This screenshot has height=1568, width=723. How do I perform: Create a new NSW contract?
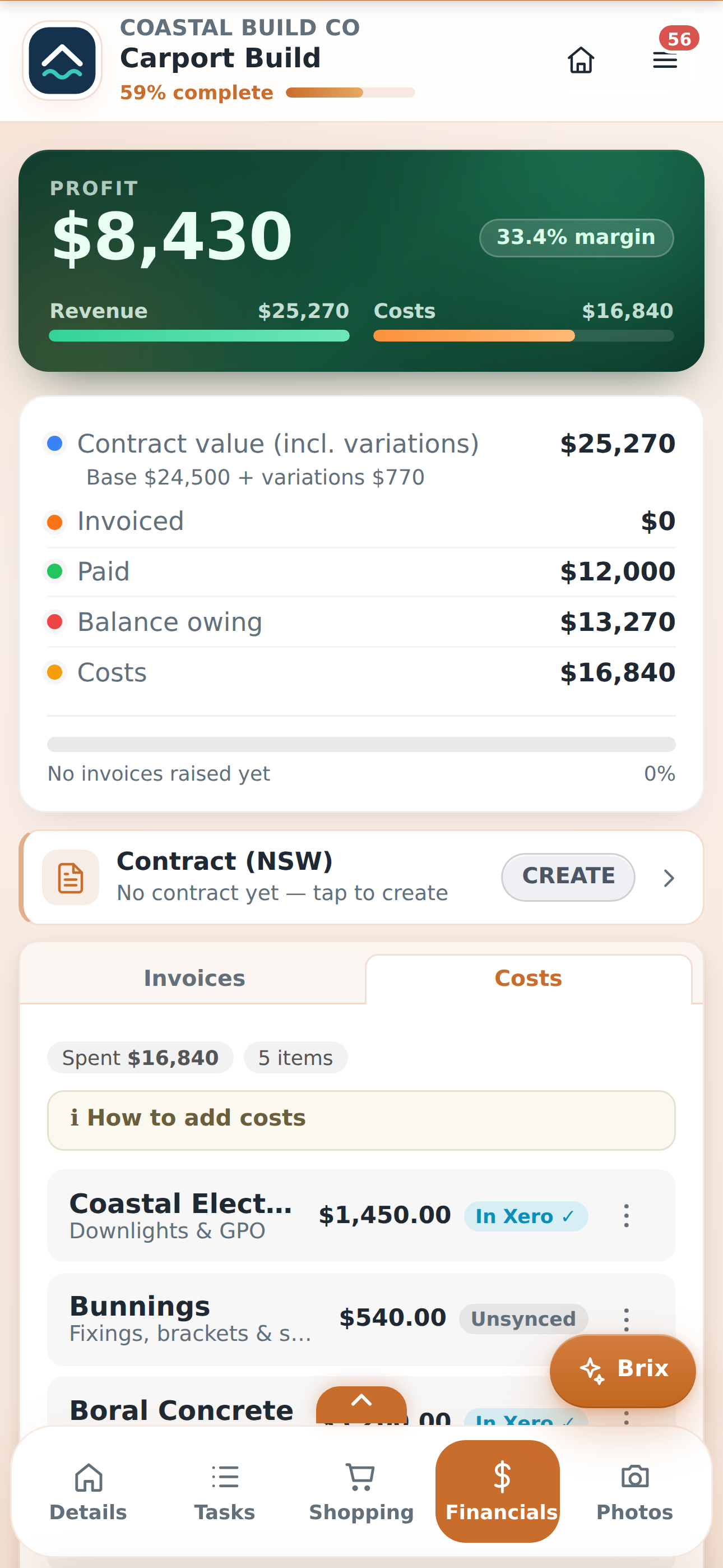568,877
